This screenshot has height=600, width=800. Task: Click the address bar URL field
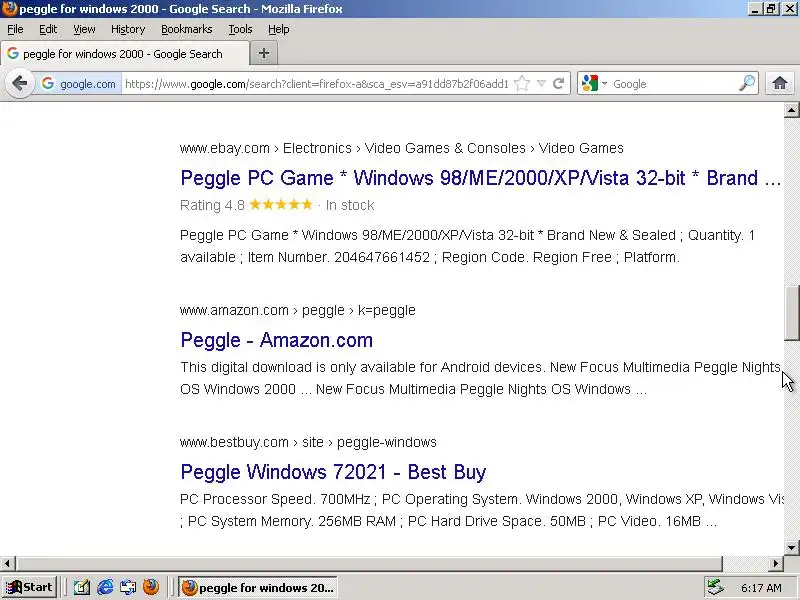(x=316, y=84)
